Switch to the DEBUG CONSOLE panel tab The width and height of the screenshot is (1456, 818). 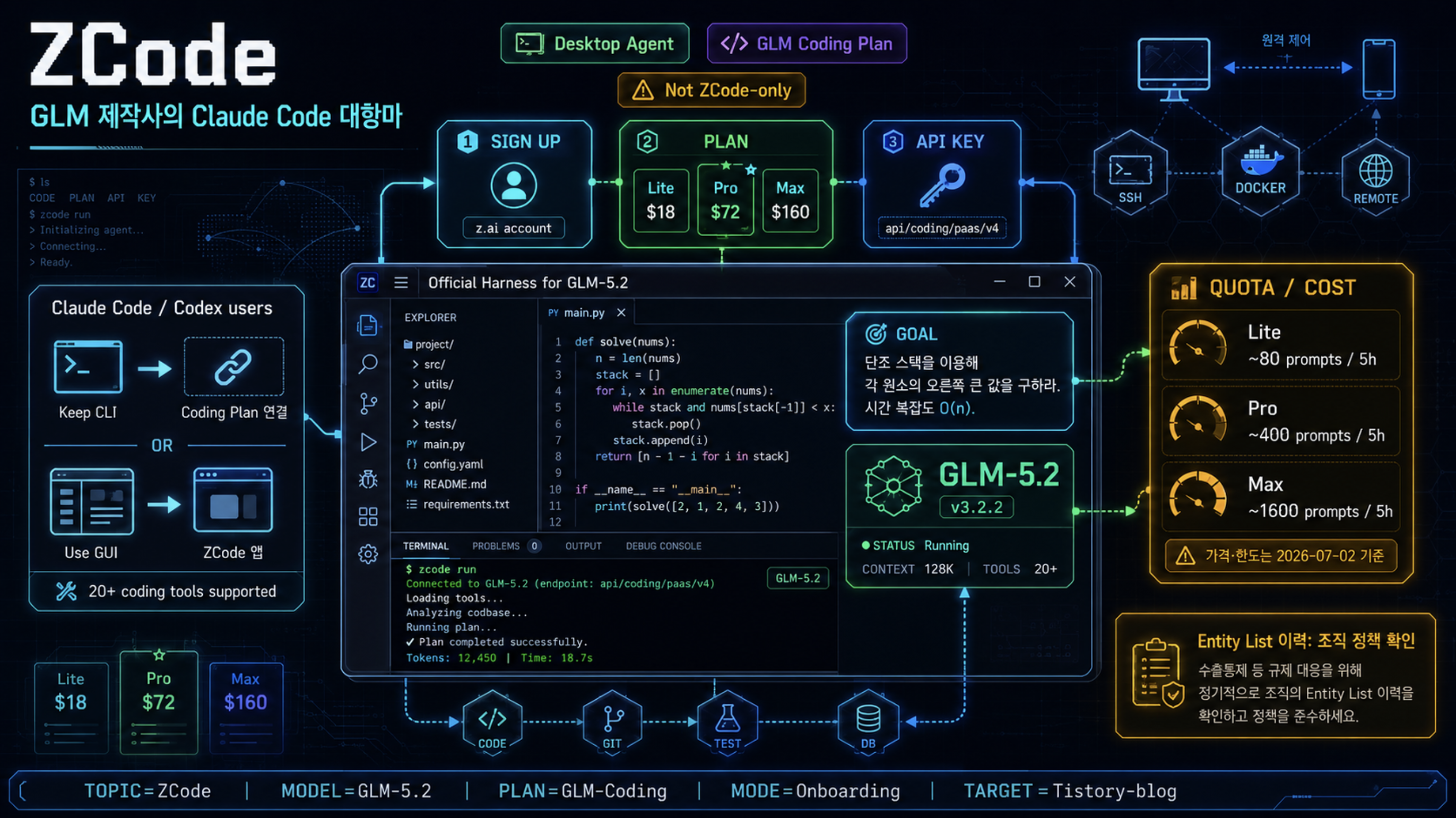pos(664,546)
